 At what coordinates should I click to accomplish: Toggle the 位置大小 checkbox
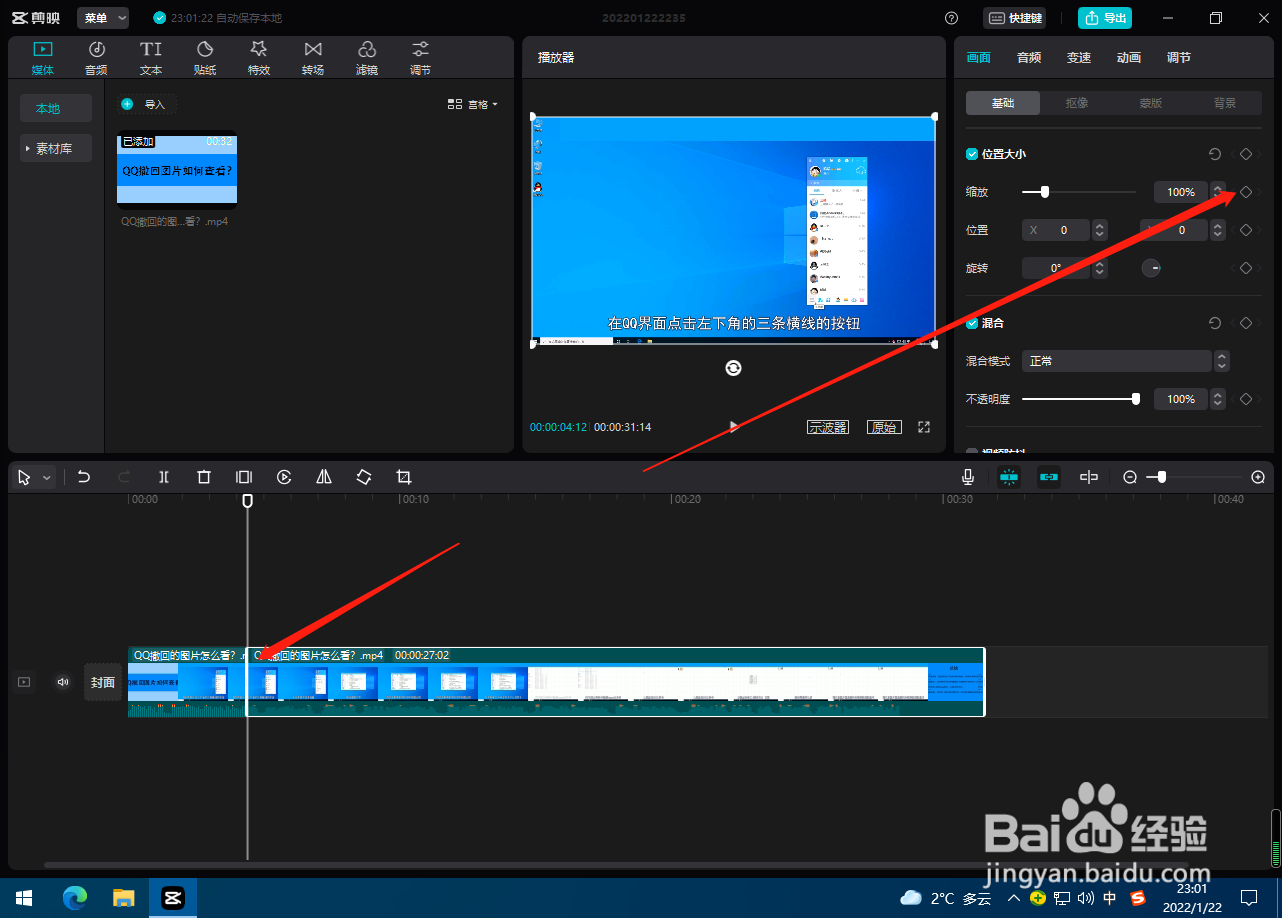pos(971,154)
